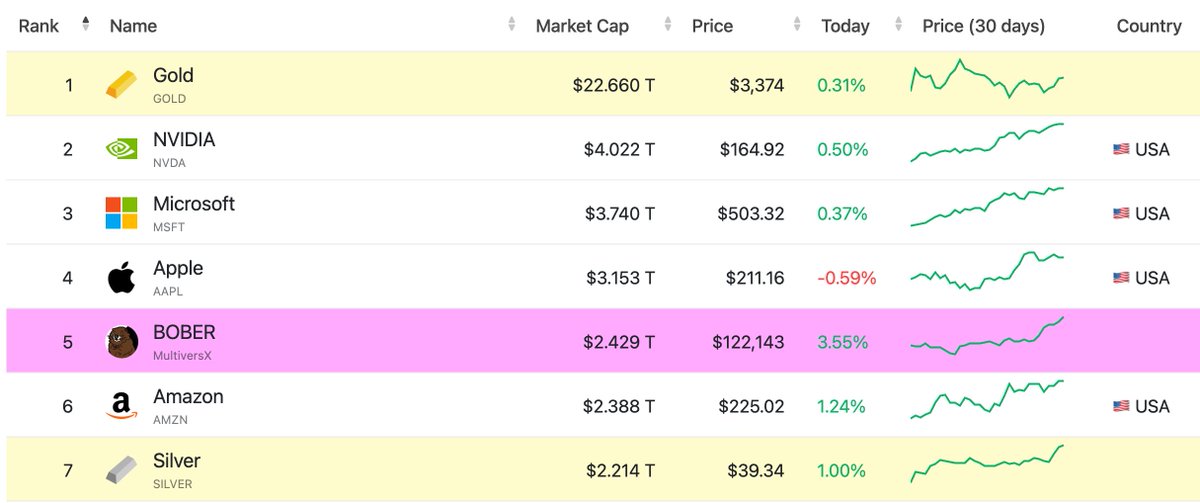The image size is (1200, 503).
Task: Open the Apple company link
Action: (x=178, y=268)
